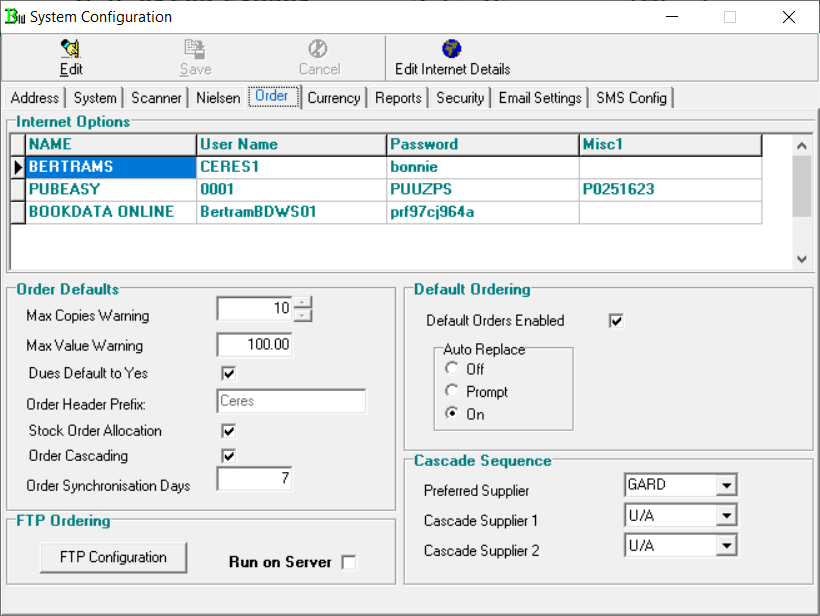820x616 pixels.
Task: Click the PUUZPS password cell
Action: tap(483, 189)
